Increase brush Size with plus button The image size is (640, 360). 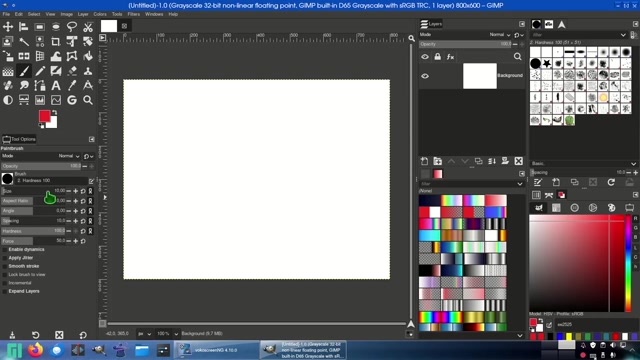coord(76,191)
